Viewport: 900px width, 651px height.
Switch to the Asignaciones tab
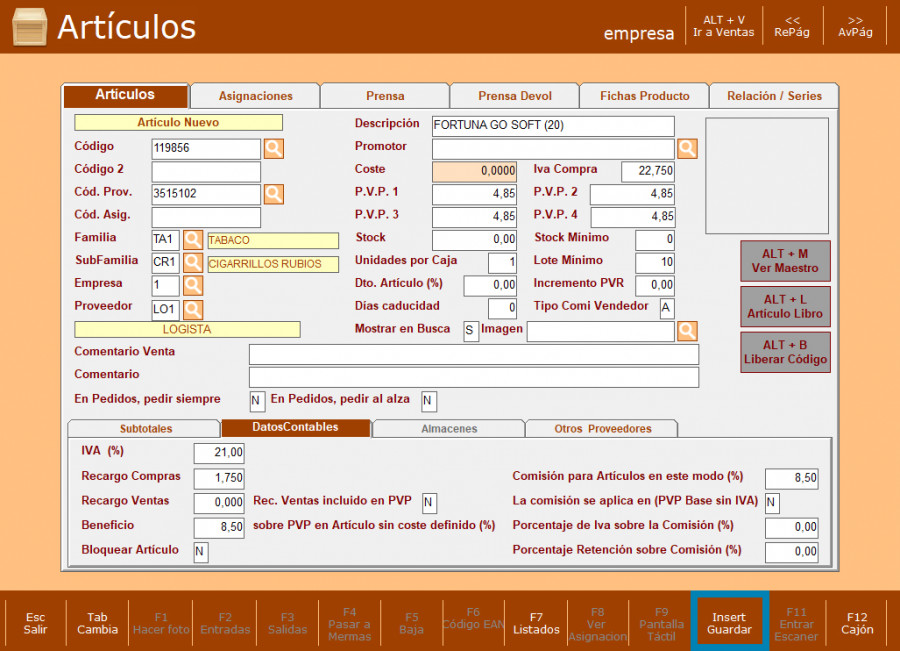pyautogui.click(x=255, y=96)
